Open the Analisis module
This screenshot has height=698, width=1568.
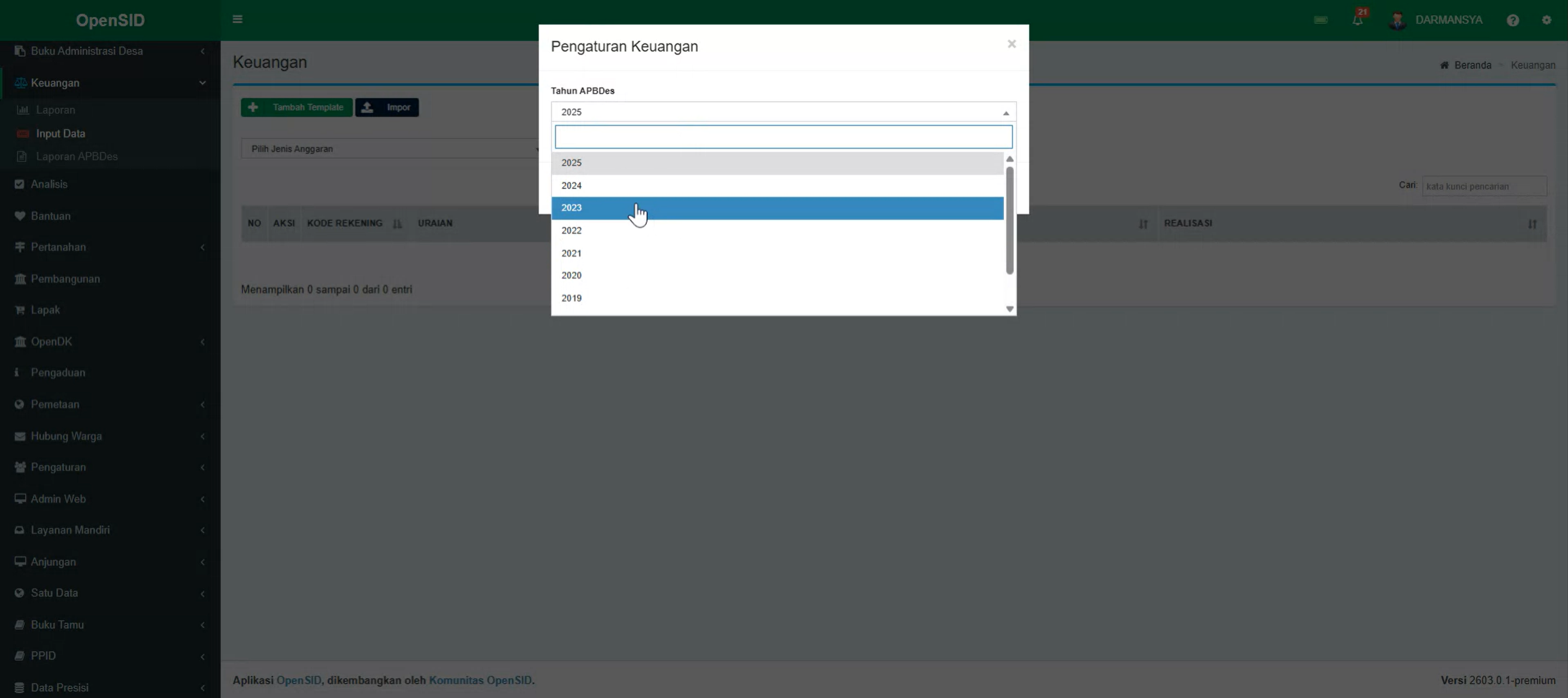tap(49, 184)
